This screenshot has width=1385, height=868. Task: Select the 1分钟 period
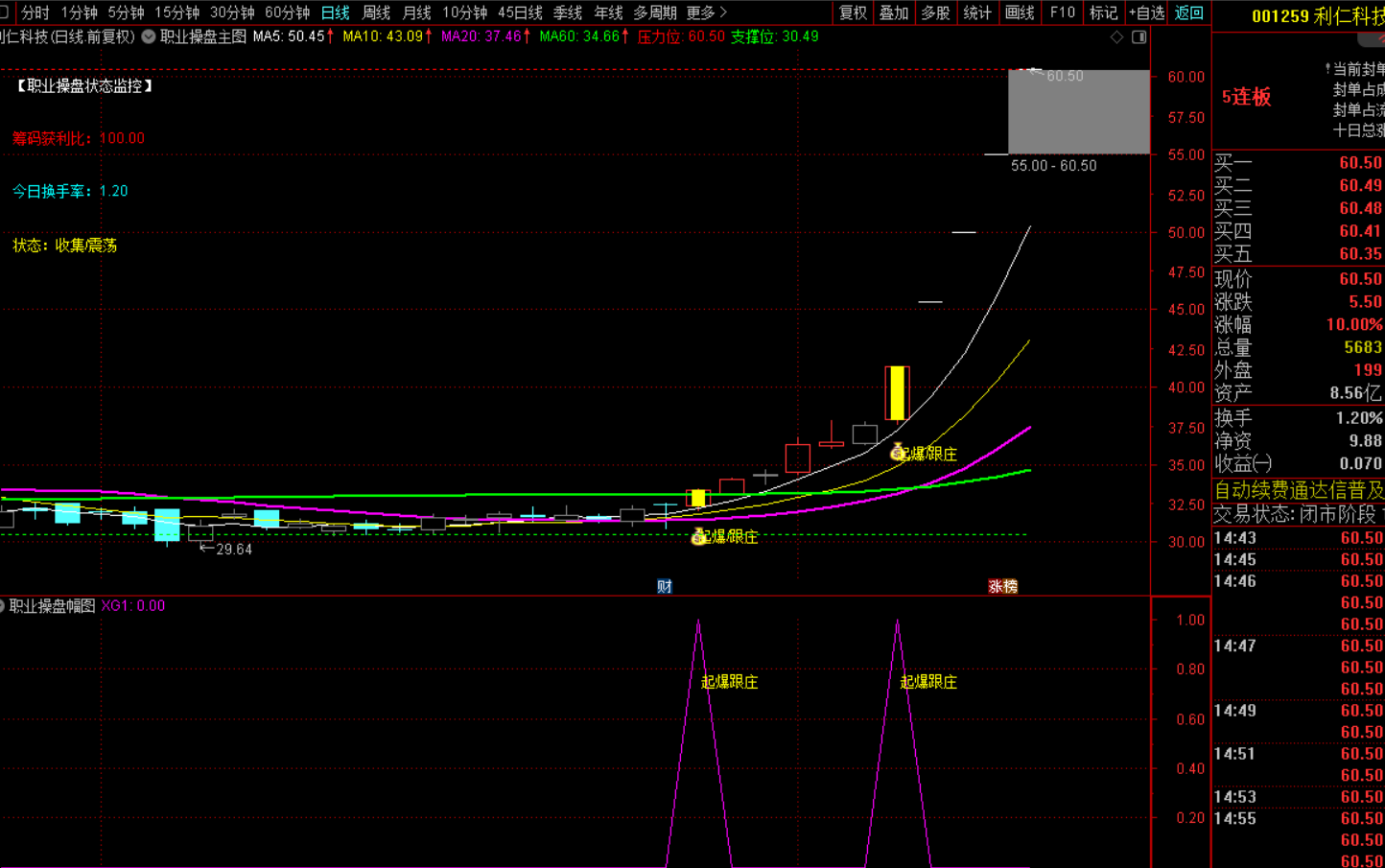coord(79,12)
